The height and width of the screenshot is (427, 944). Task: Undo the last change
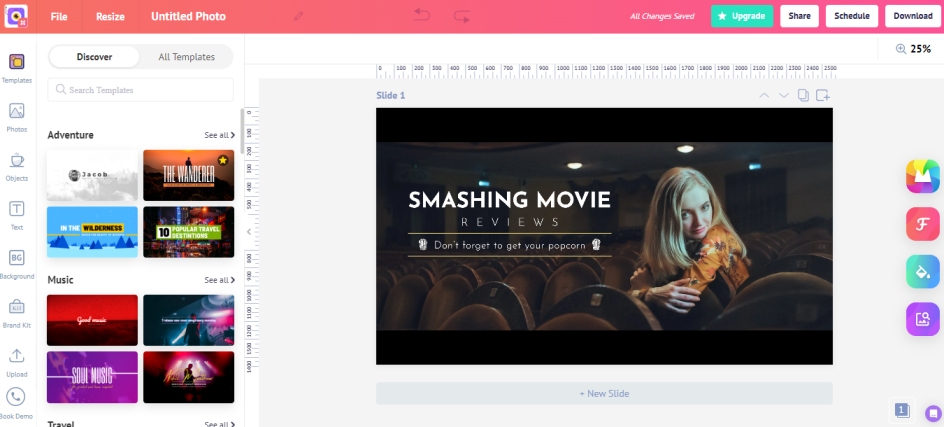coord(422,15)
